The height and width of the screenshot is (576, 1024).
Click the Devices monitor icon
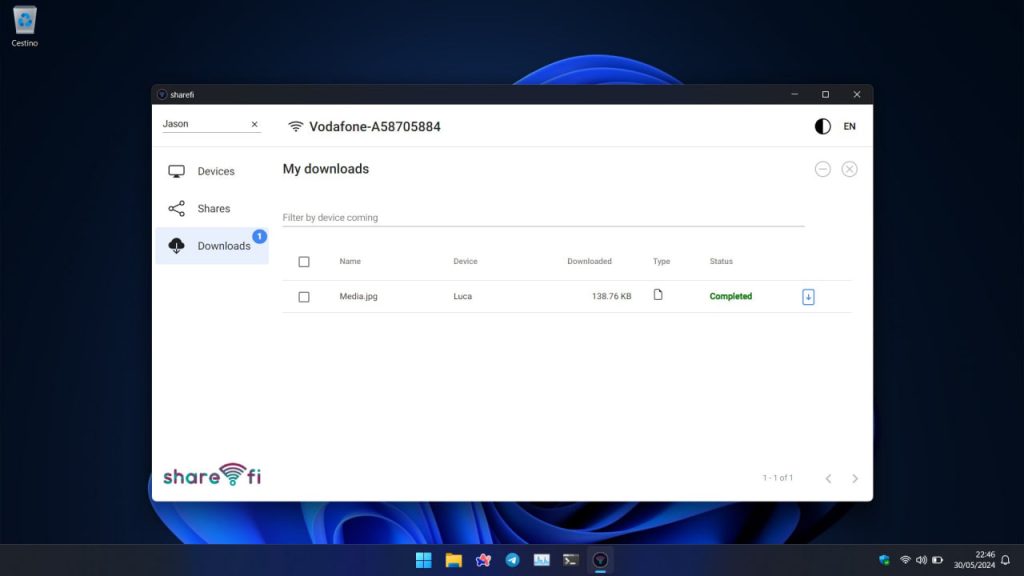pyautogui.click(x=176, y=171)
